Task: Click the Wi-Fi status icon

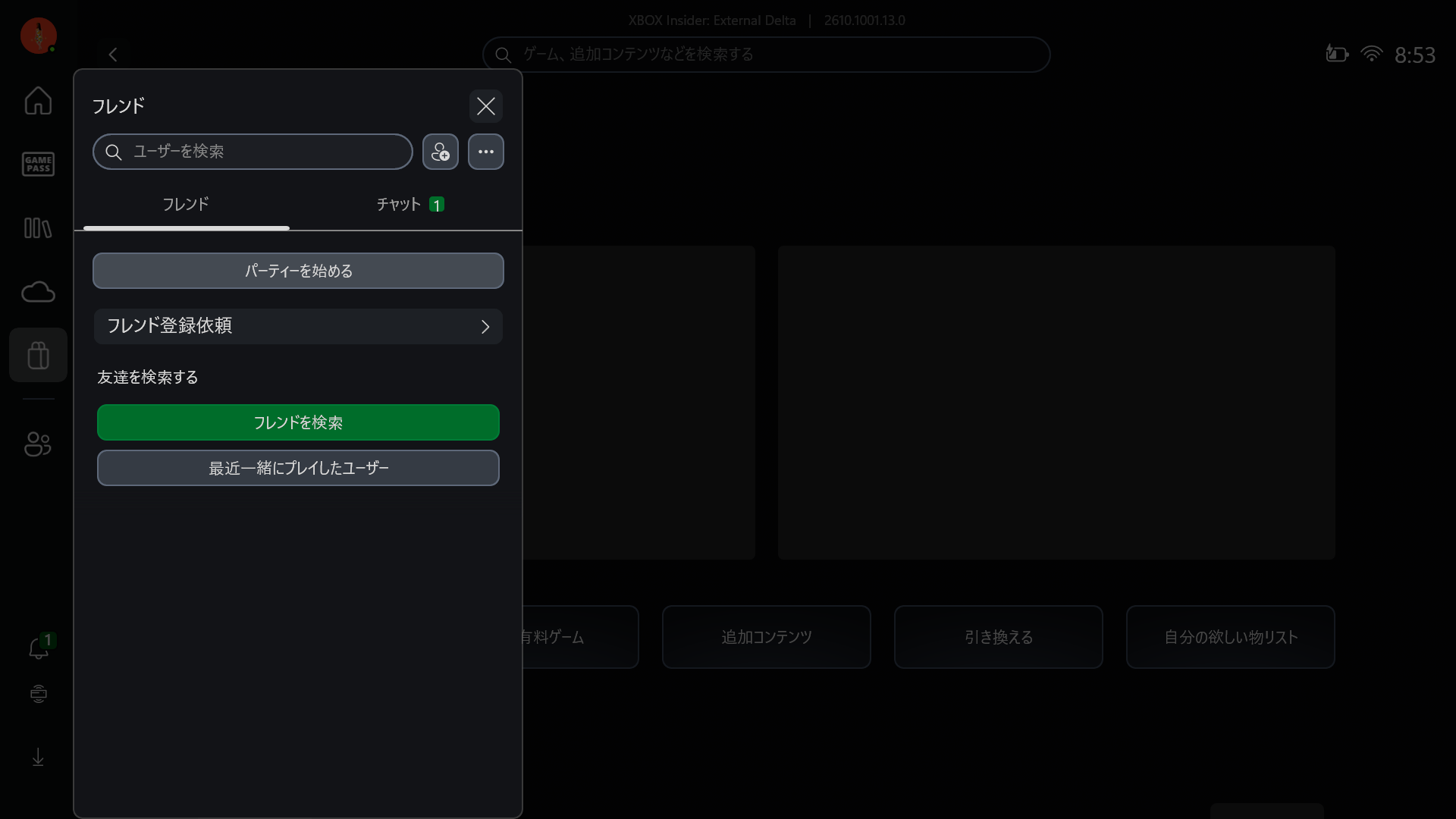Action: click(x=1372, y=54)
